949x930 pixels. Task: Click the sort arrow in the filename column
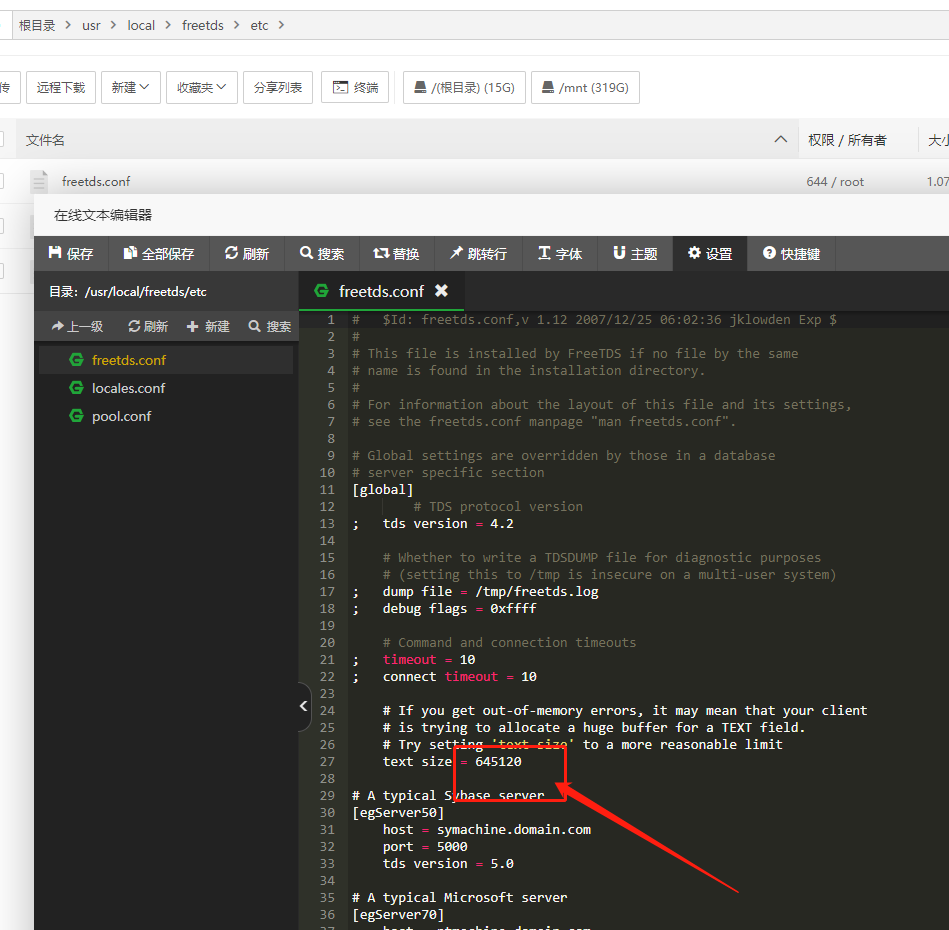(x=781, y=139)
